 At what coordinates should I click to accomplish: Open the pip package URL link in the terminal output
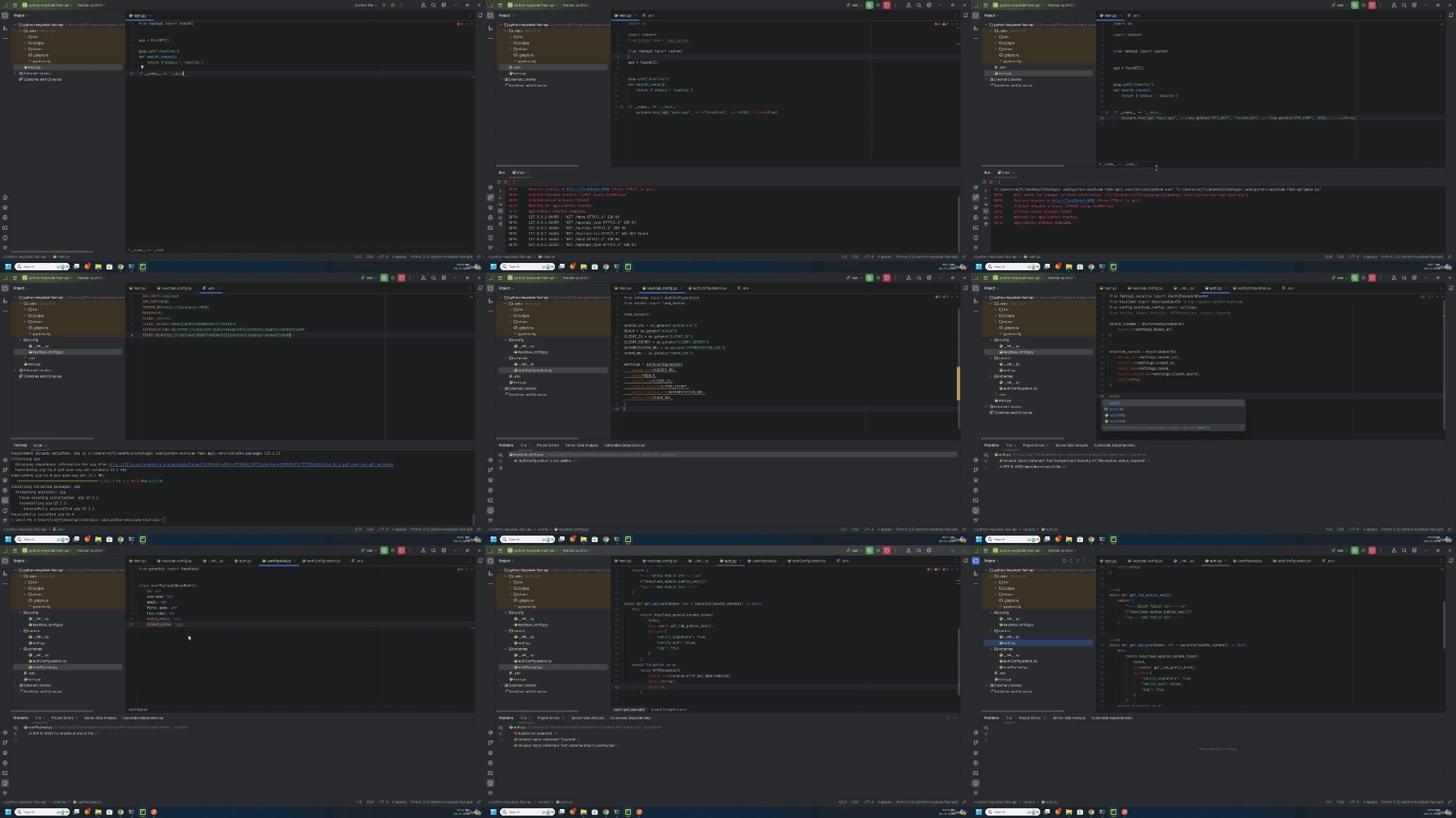pyautogui.click(x=251, y=464)
